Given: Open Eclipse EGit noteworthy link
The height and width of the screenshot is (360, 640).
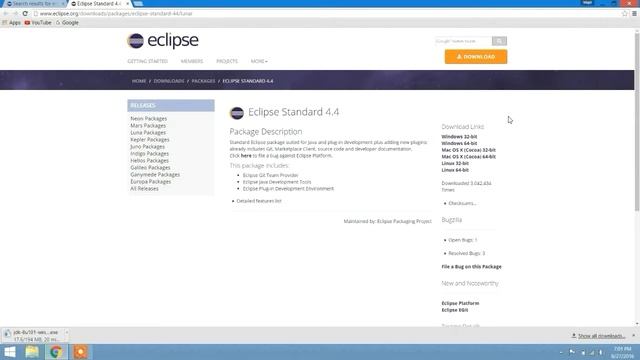Looking at the screenshot, I should coord(455,310).
